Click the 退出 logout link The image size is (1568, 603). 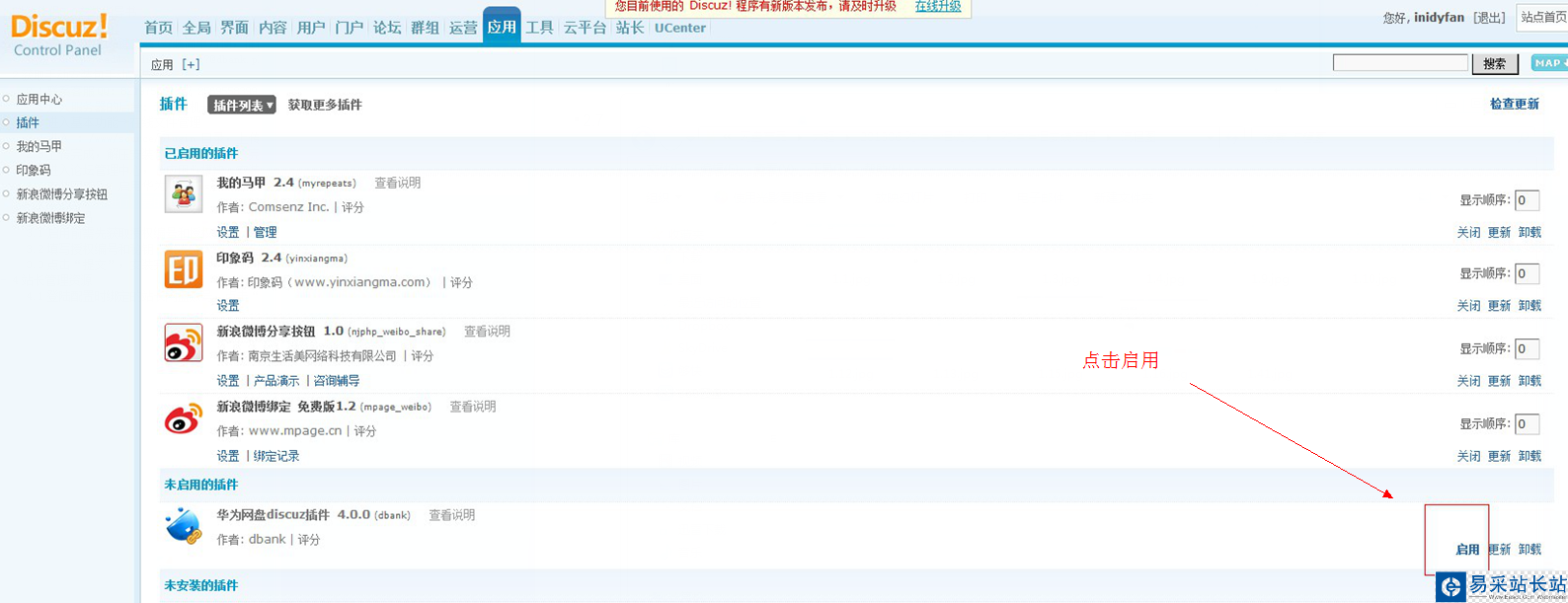[x=1489, y=18]
